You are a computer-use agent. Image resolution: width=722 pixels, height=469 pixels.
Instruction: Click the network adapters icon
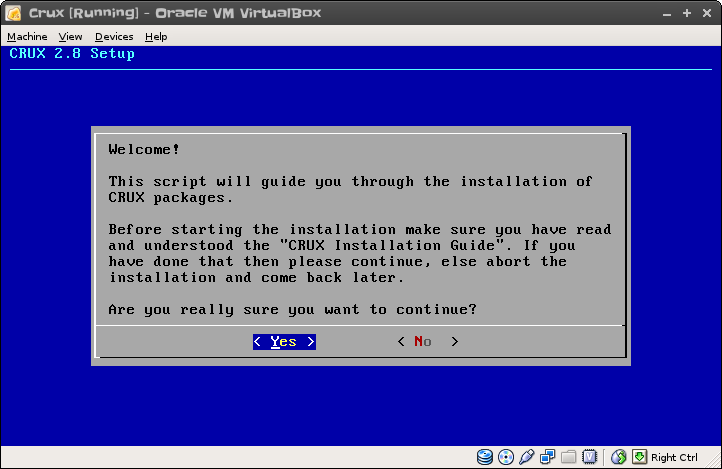pos(547,457)
